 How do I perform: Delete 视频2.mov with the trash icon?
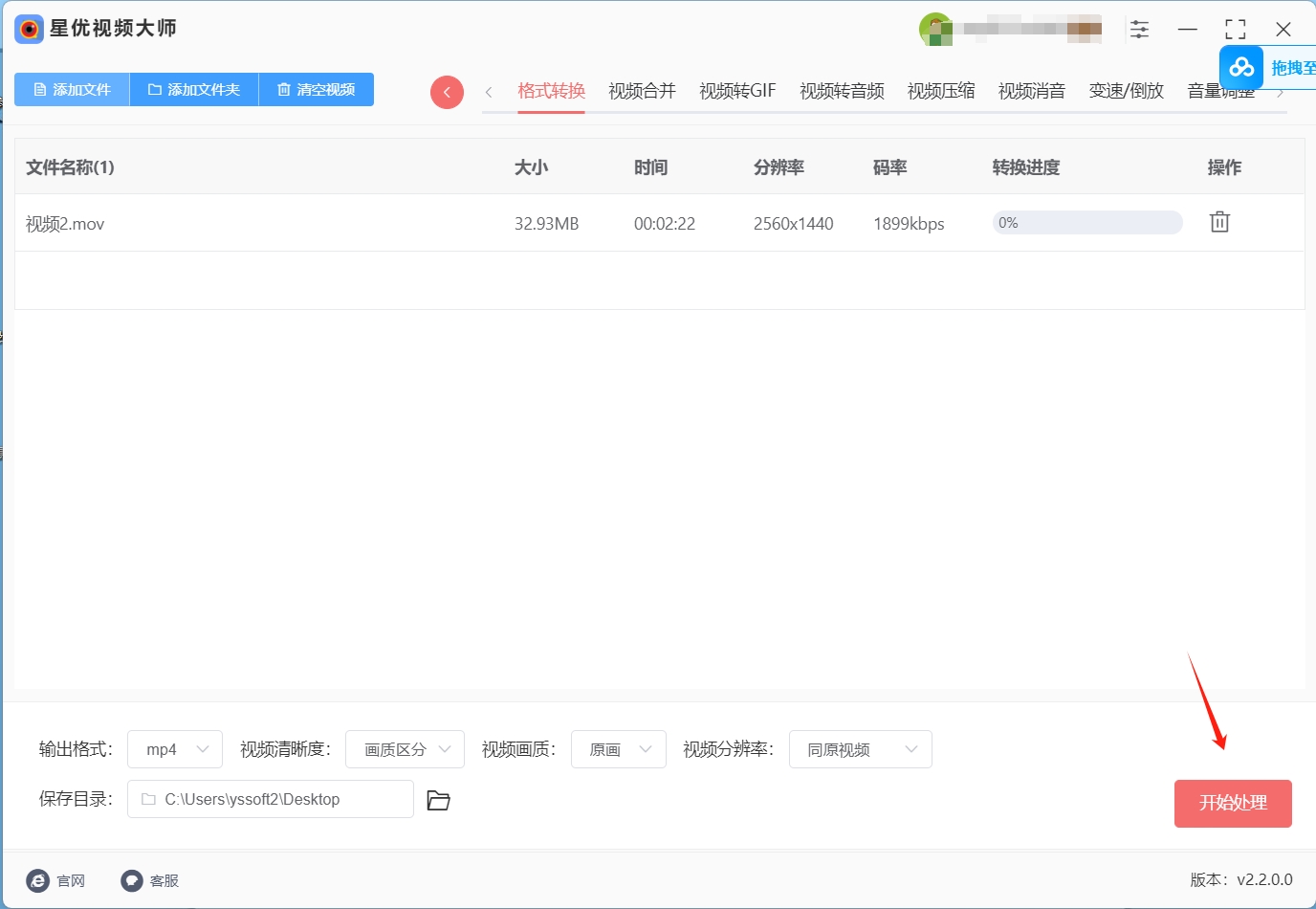coord(1219,222)
